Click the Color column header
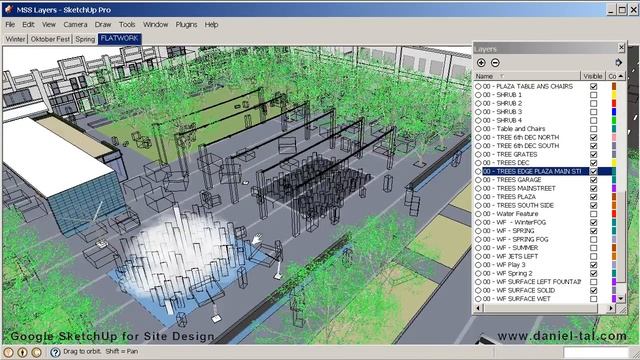This screenshot has width=640, height=360. [x=612, y=76]
